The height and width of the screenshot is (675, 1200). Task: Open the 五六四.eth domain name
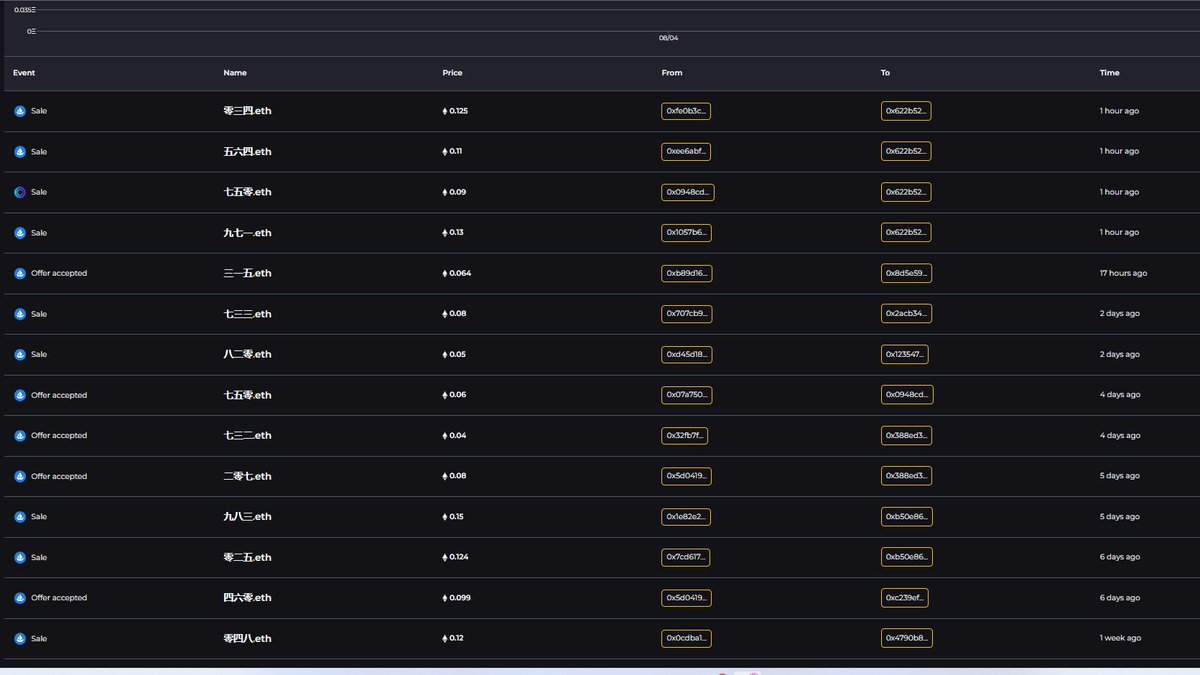pyautogui.click(x=247, y=152)
